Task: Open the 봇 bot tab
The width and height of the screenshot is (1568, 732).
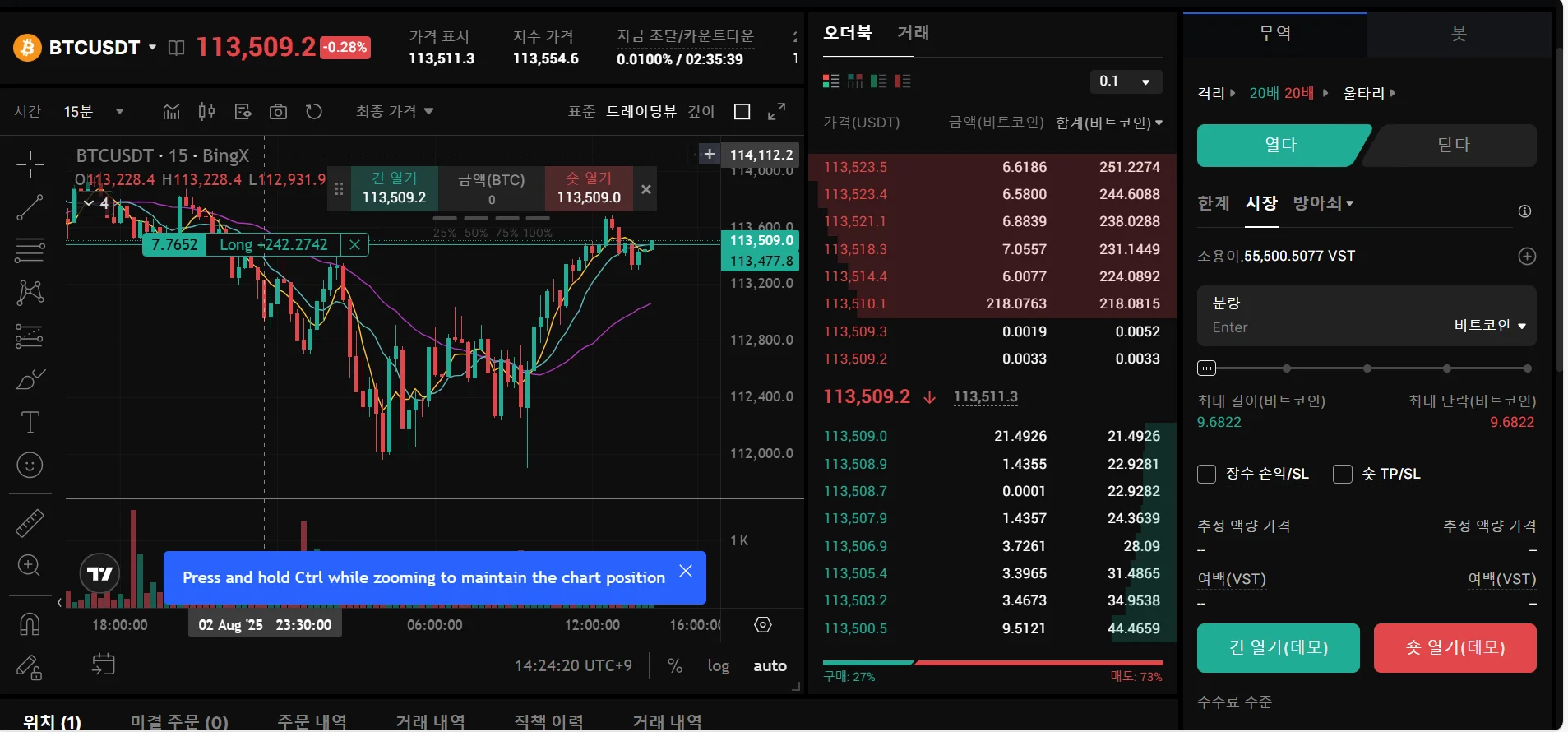Action: pos(1459,34)
